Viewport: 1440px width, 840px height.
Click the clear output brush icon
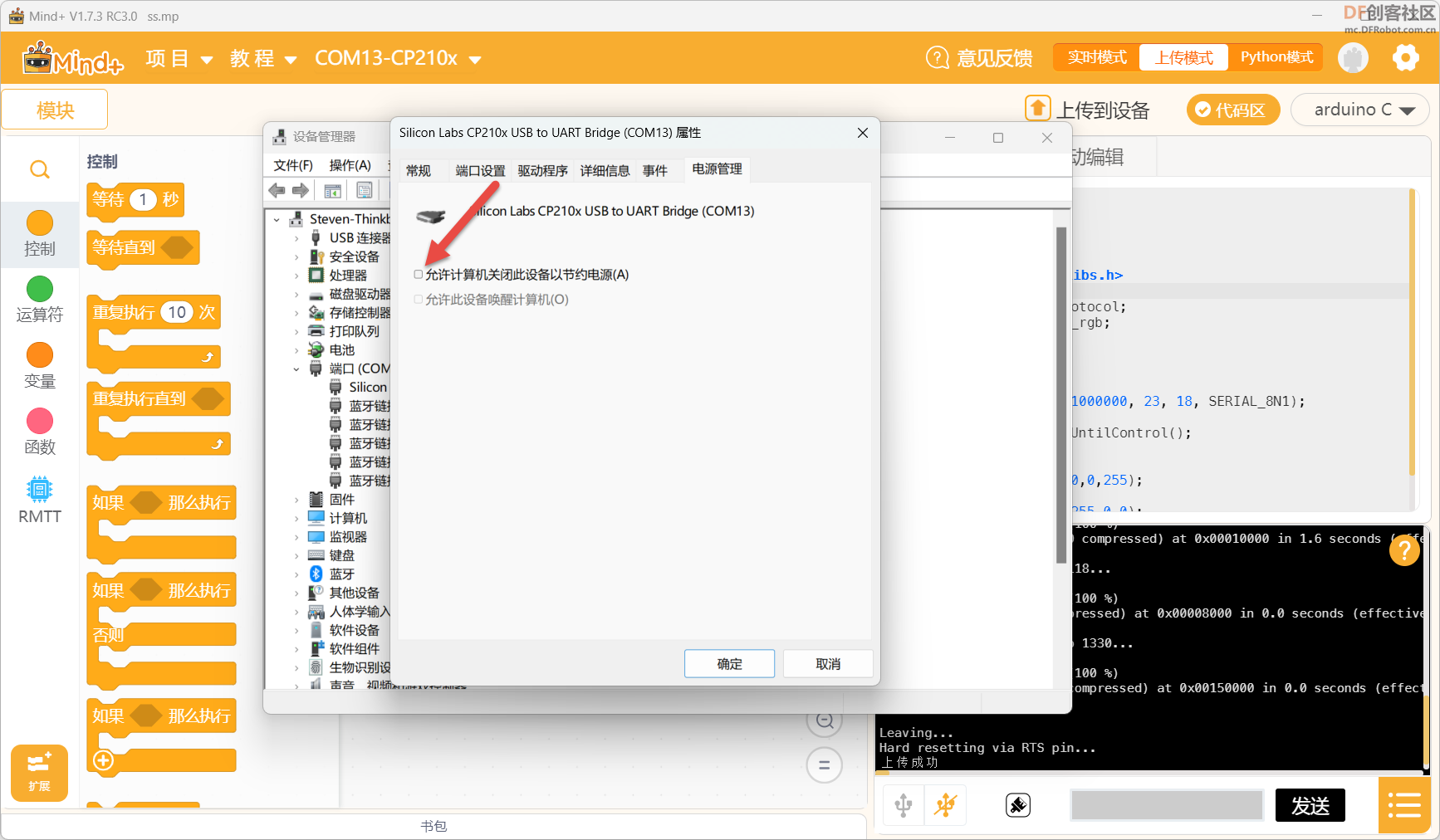point(1018,804)
